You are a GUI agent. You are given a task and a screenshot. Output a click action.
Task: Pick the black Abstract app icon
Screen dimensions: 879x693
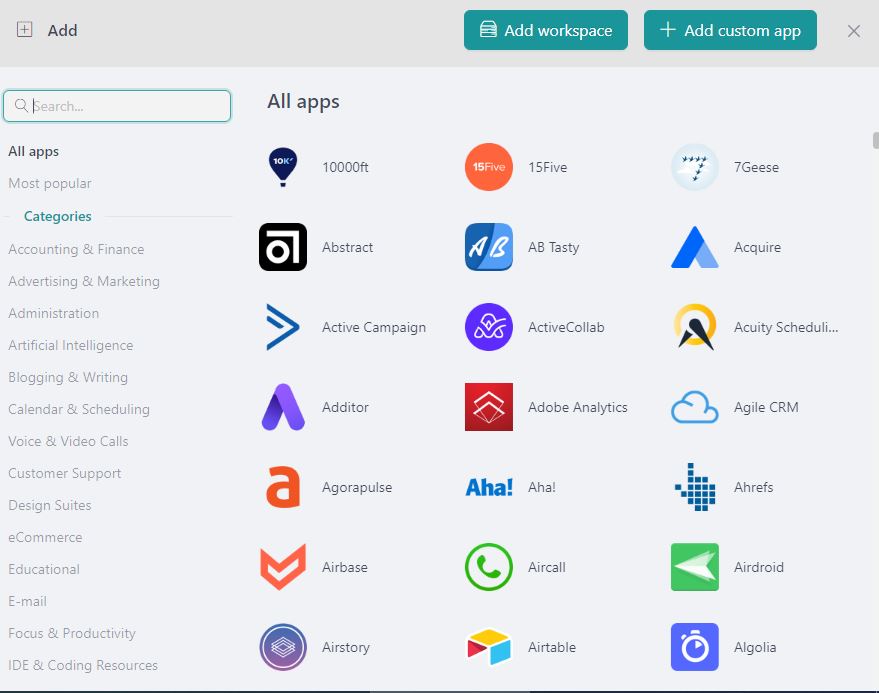283,247
